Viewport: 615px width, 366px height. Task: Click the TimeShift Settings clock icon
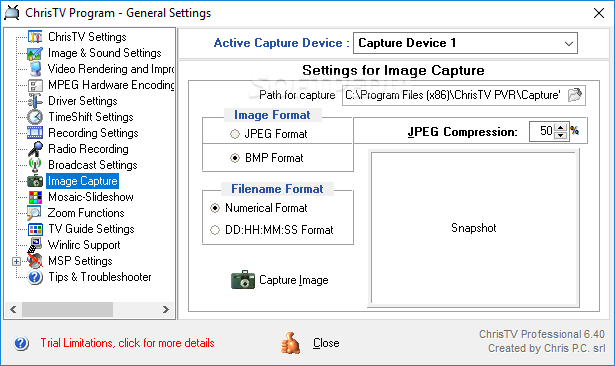(35, 117)
